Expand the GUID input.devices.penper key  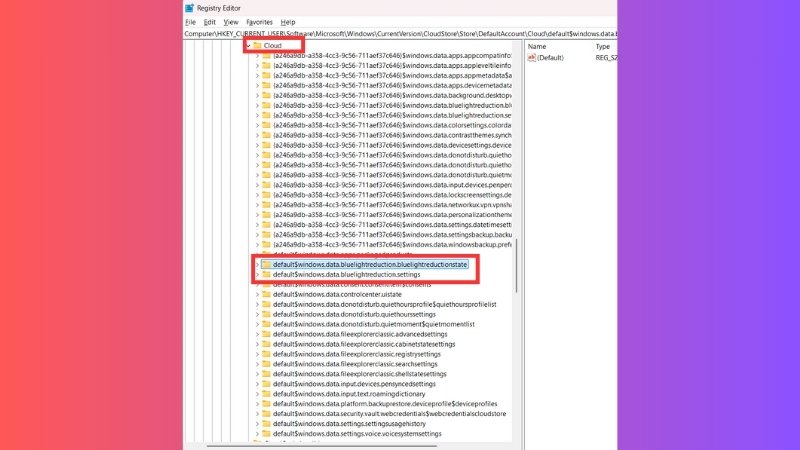[x=257, y=185]
